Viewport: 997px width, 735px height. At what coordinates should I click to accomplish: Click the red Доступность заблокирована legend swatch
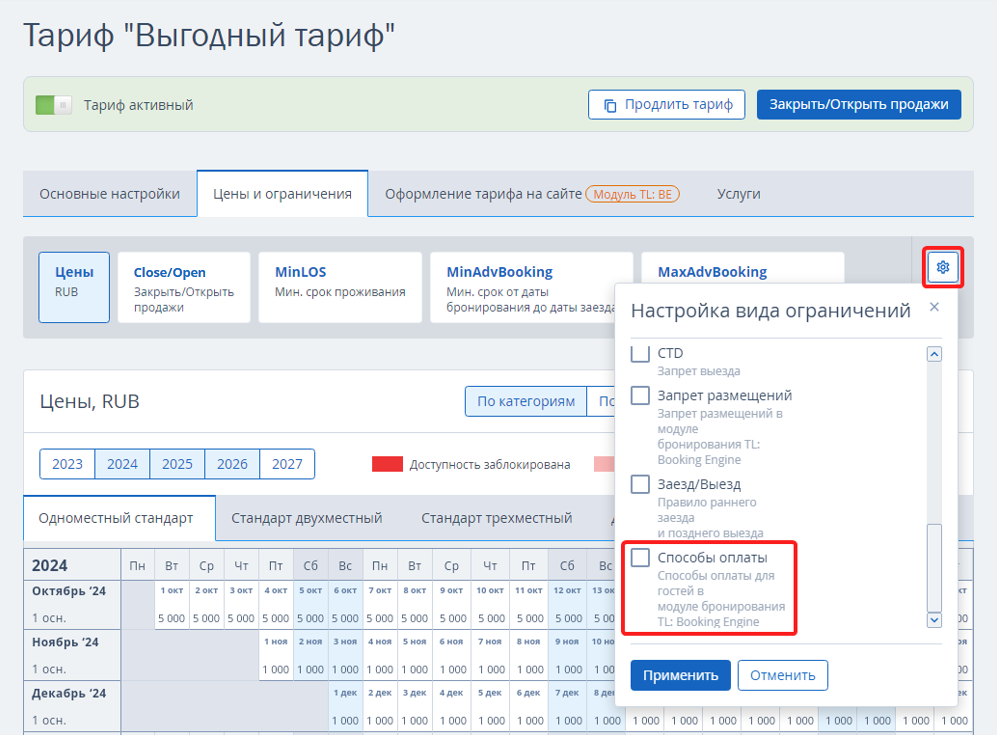tap(387, 464)
